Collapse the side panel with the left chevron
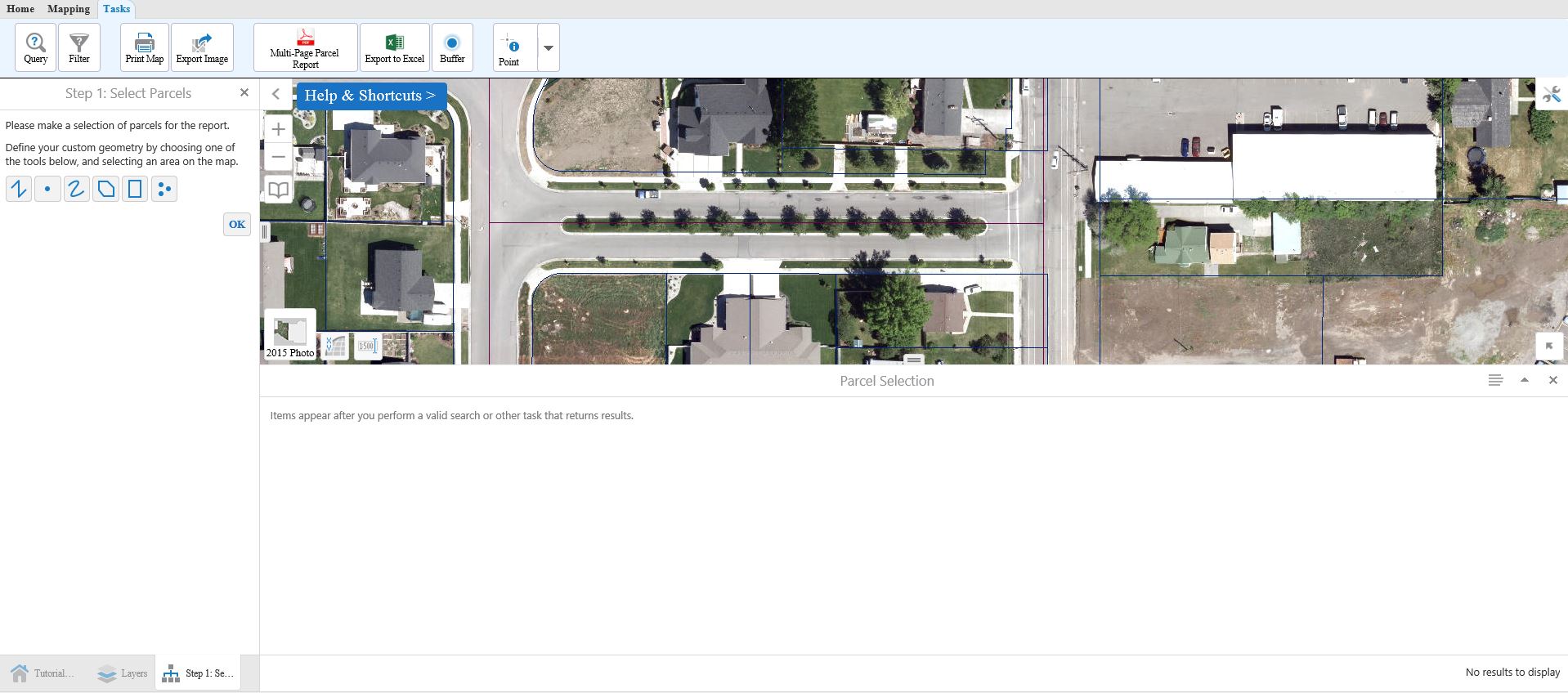This screenshot has height=693, width=1568. (x=276, y=94)
